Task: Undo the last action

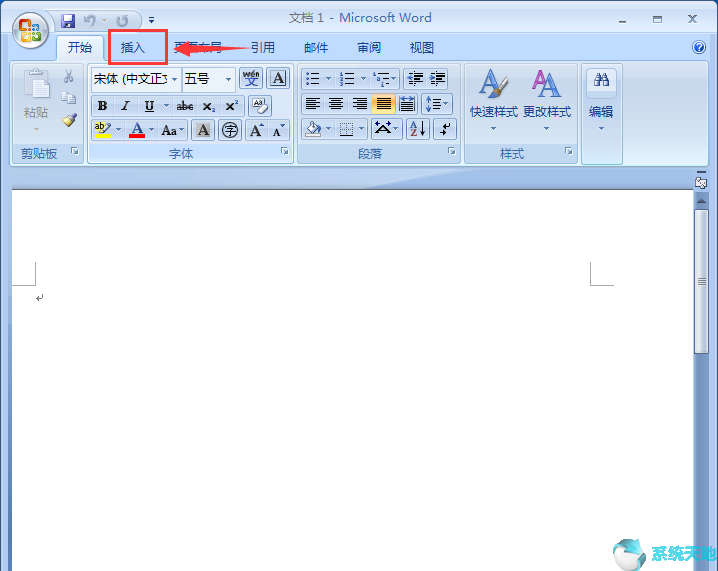Action: (x=90, y=21)
